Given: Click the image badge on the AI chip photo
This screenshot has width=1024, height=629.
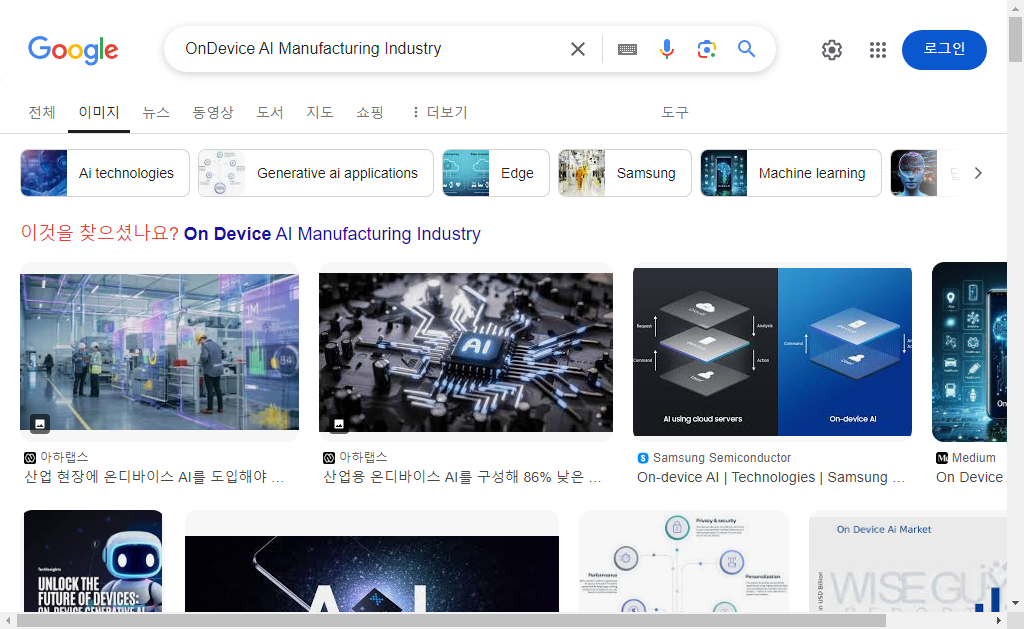Looking at the screenshot, I should 338,424.
